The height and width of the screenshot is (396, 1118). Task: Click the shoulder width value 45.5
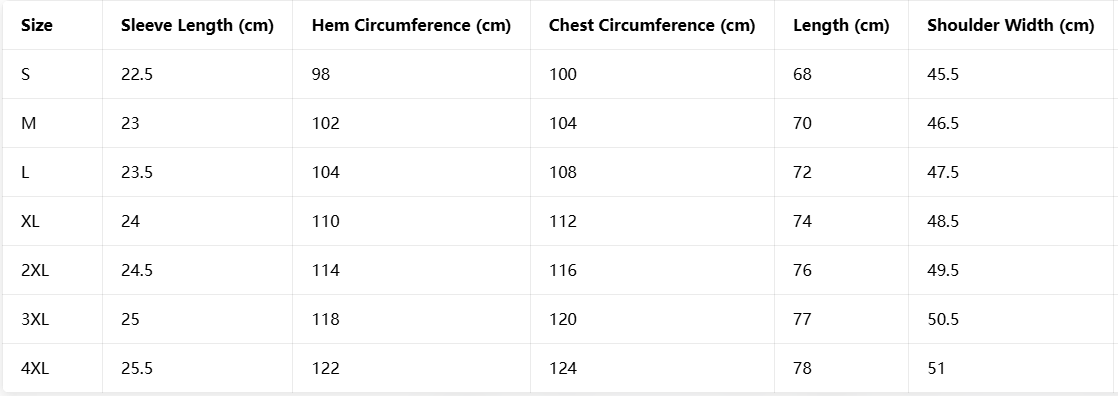pos(943,74)
